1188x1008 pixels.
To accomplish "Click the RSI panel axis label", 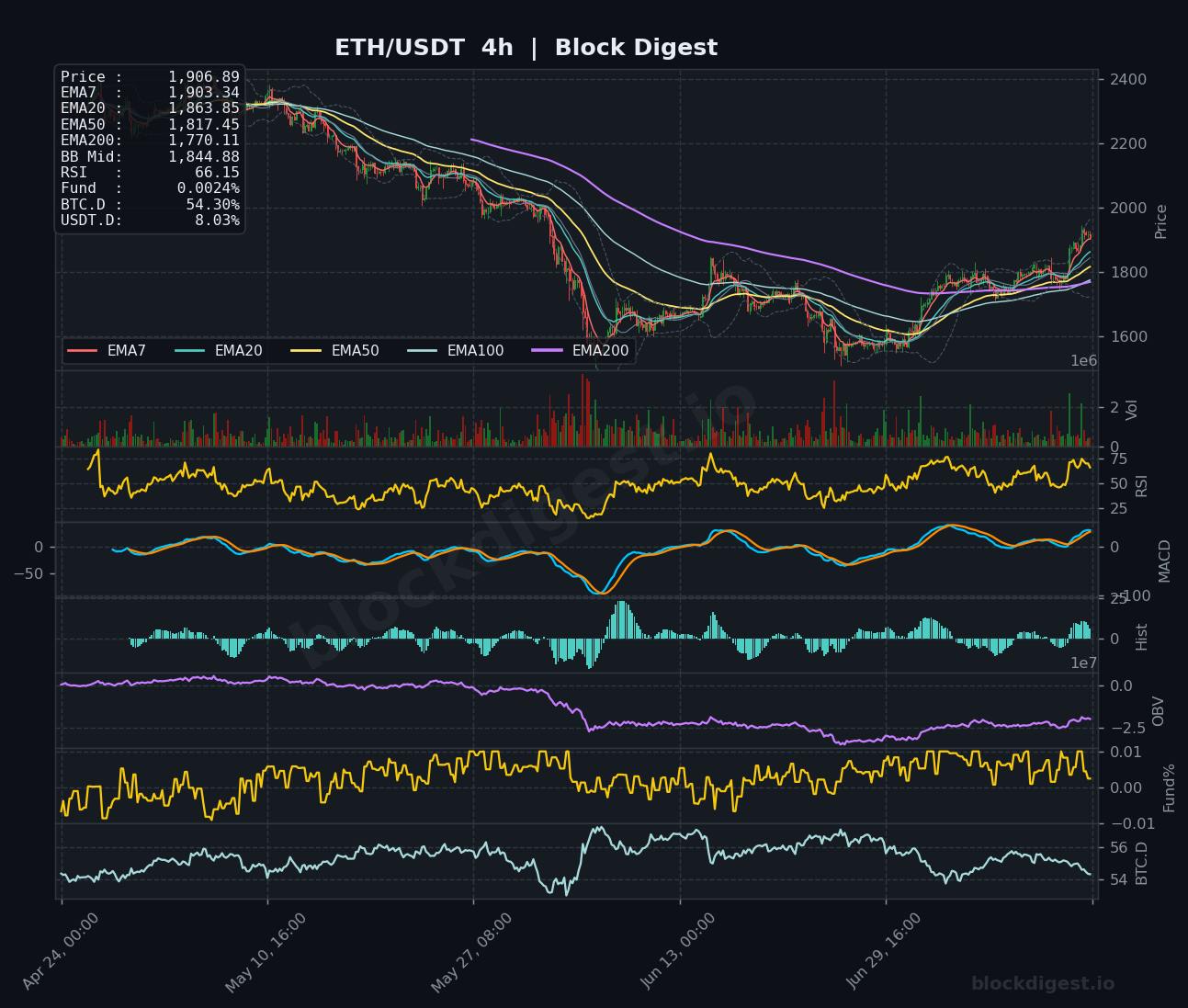I will click(1141, 486).
